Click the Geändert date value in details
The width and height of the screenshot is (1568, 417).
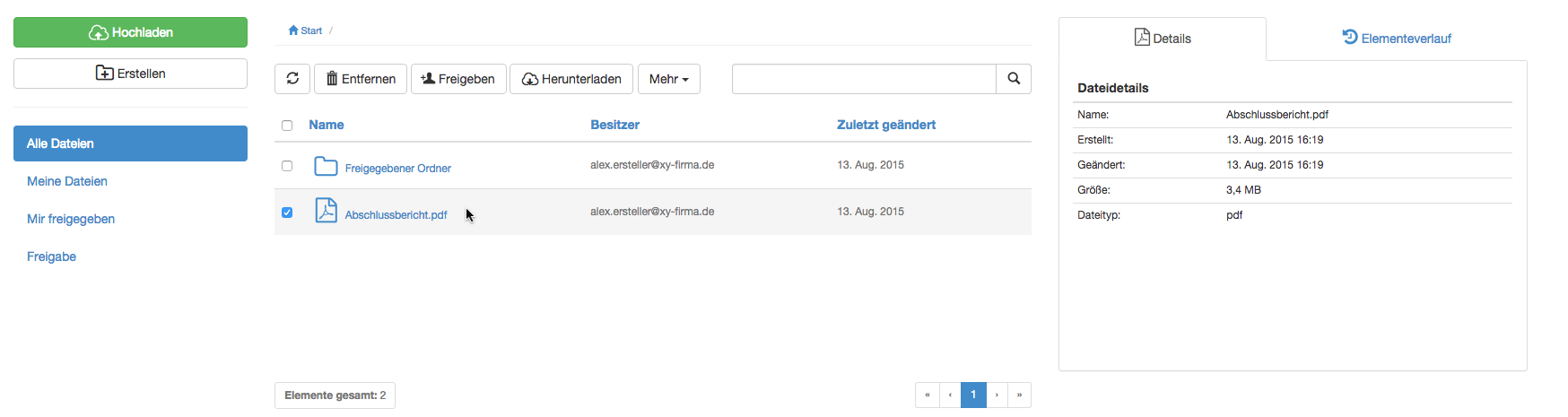(1275, 165)
